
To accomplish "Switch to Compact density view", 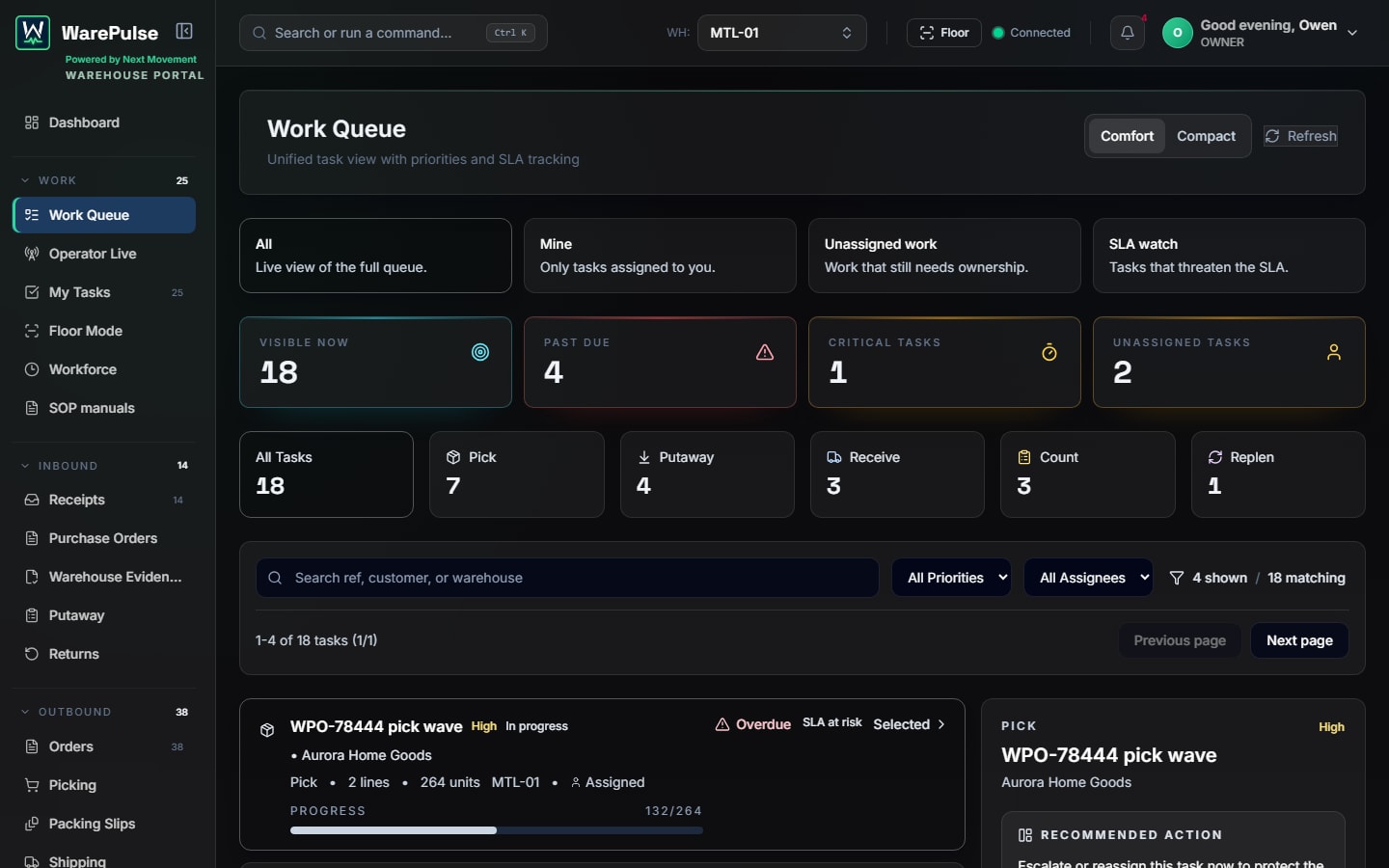I will click(1206, 136).
